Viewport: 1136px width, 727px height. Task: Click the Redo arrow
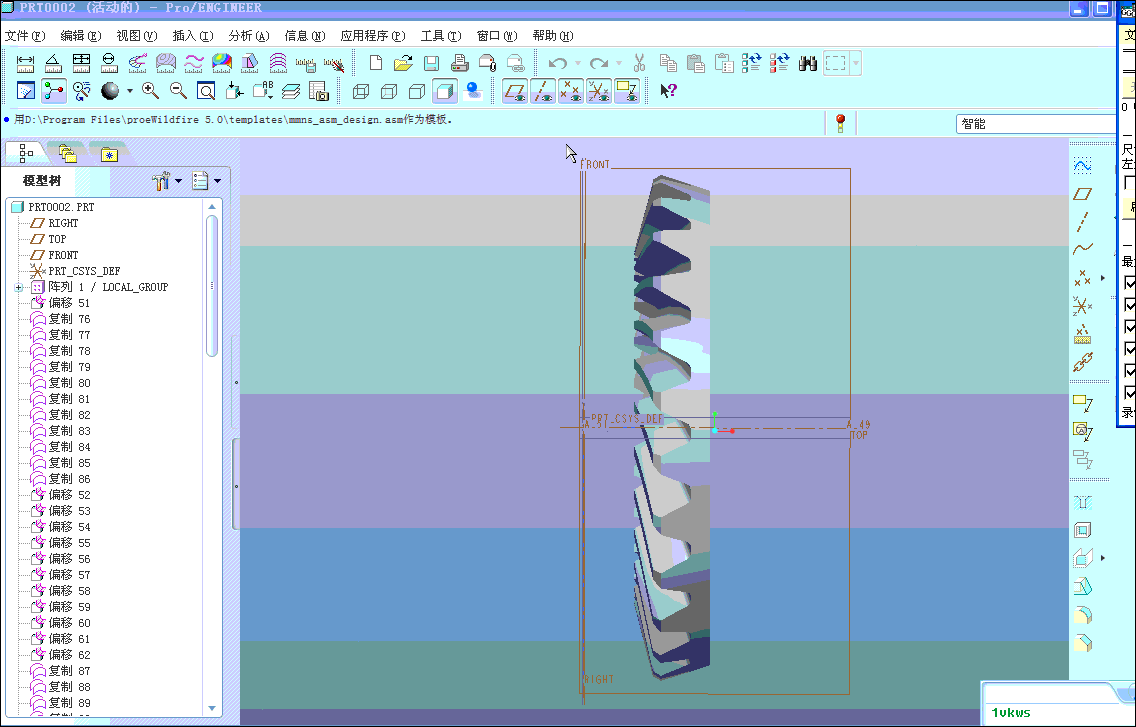point(598,63)
